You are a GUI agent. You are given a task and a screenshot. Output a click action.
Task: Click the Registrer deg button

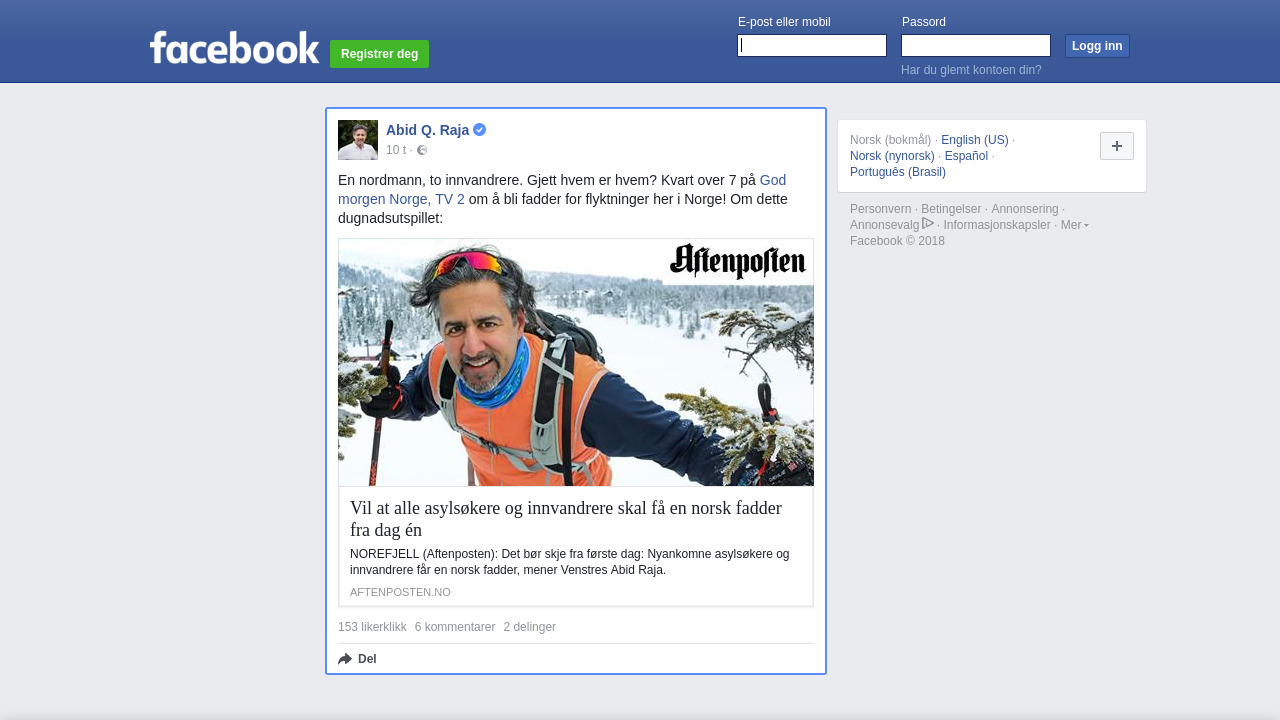click(379, 54)
